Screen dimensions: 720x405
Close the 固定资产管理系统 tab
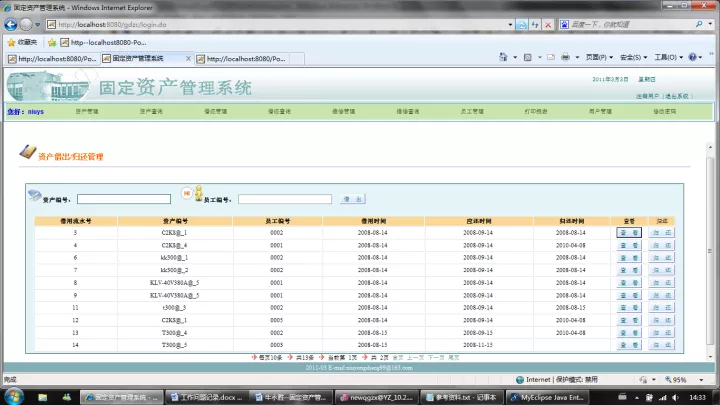(x=188, y=59)
